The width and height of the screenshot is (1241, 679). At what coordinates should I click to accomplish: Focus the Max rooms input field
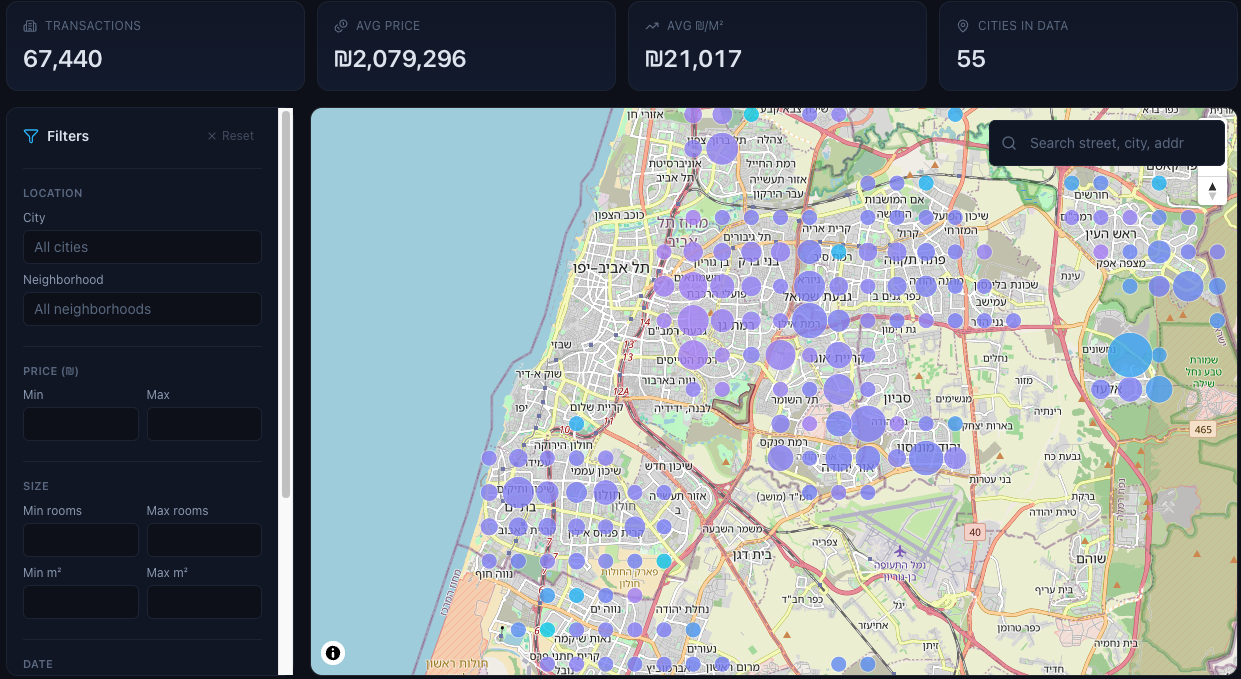(204, 540)
